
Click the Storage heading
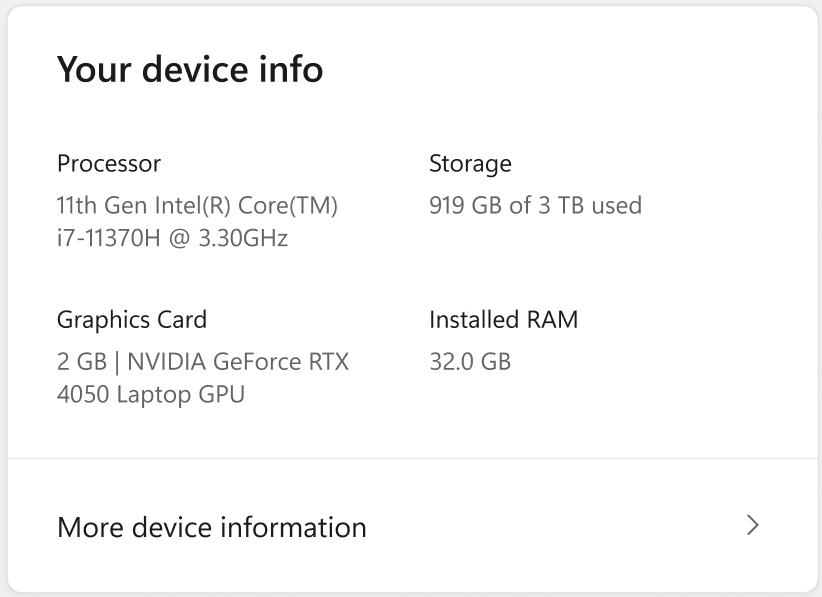470,163
